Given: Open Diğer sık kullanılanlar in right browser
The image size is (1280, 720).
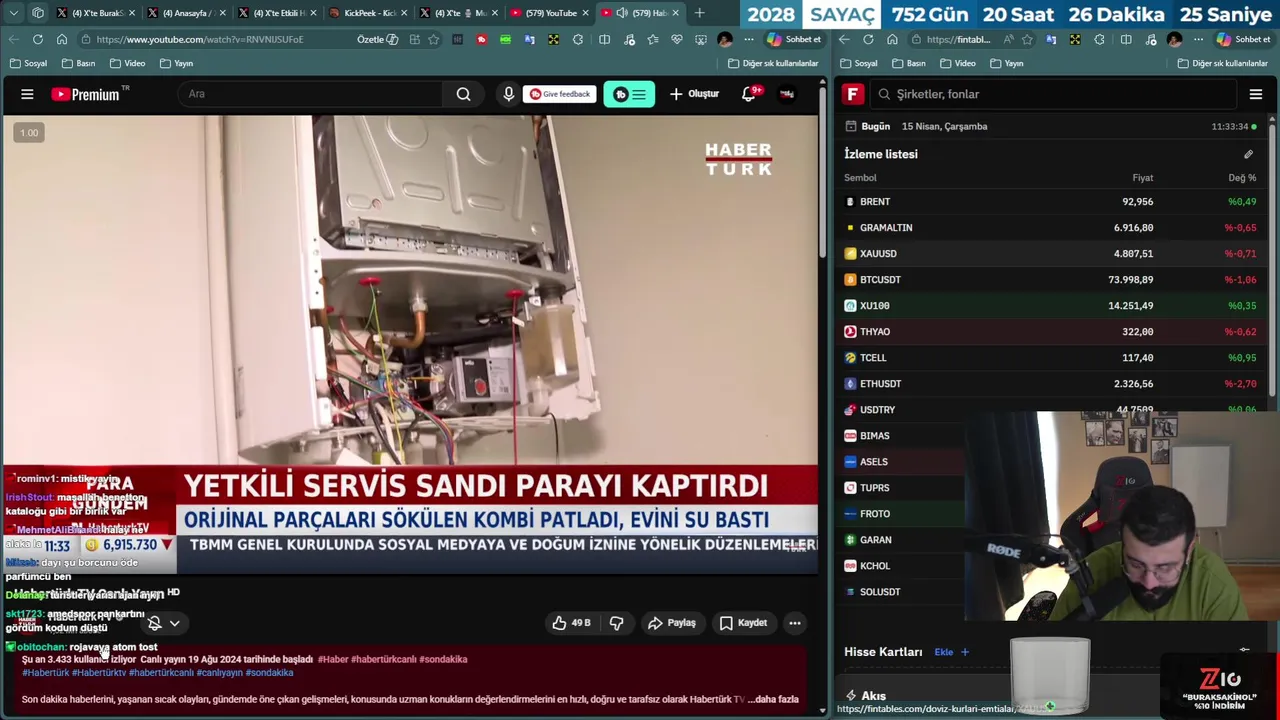Looking at the screenshot, I should coord(1222,63).
